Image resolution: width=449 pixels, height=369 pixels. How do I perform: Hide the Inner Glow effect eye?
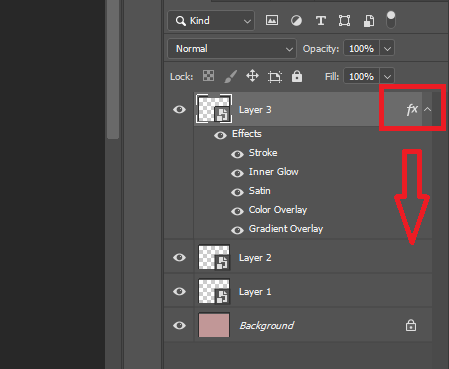pos(237,173)
